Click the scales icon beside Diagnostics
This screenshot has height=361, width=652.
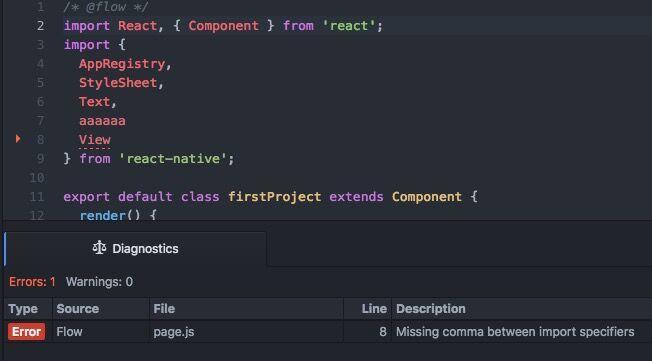click(99, 248)
